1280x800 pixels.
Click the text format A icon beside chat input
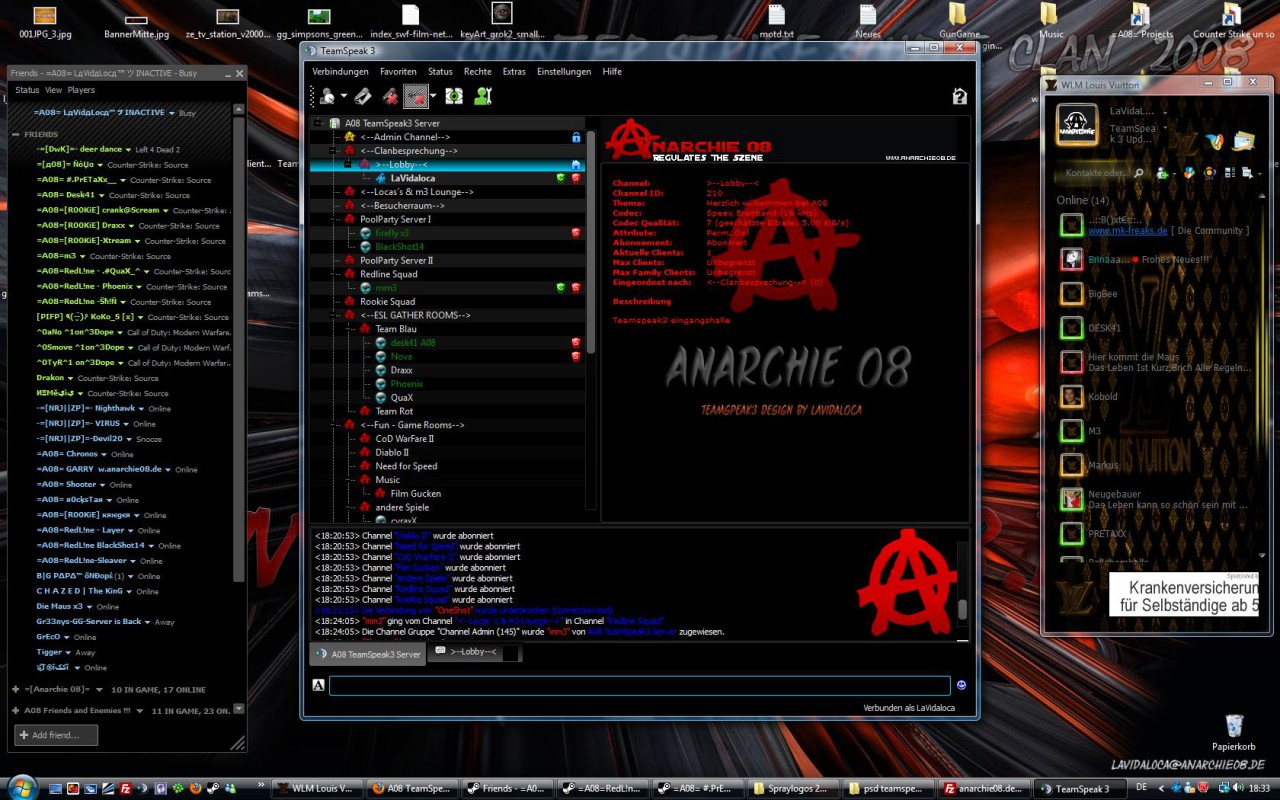click(318, 686)
